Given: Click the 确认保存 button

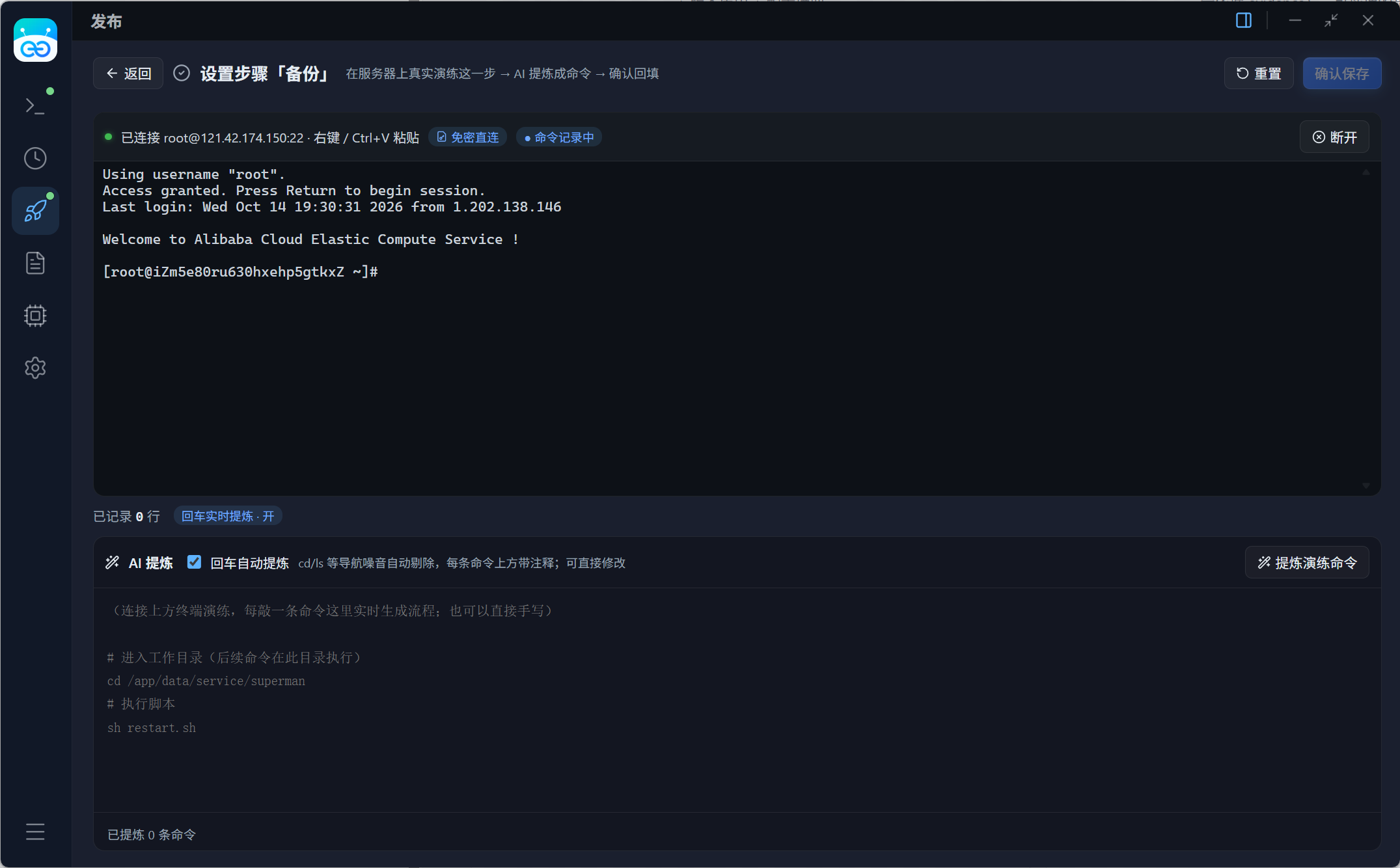Looking at the screenshot, I should coord(1341,74).
